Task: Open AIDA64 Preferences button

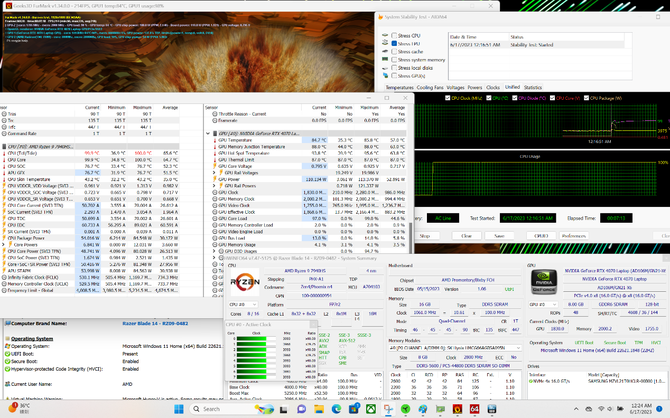Action: (573, 235)
